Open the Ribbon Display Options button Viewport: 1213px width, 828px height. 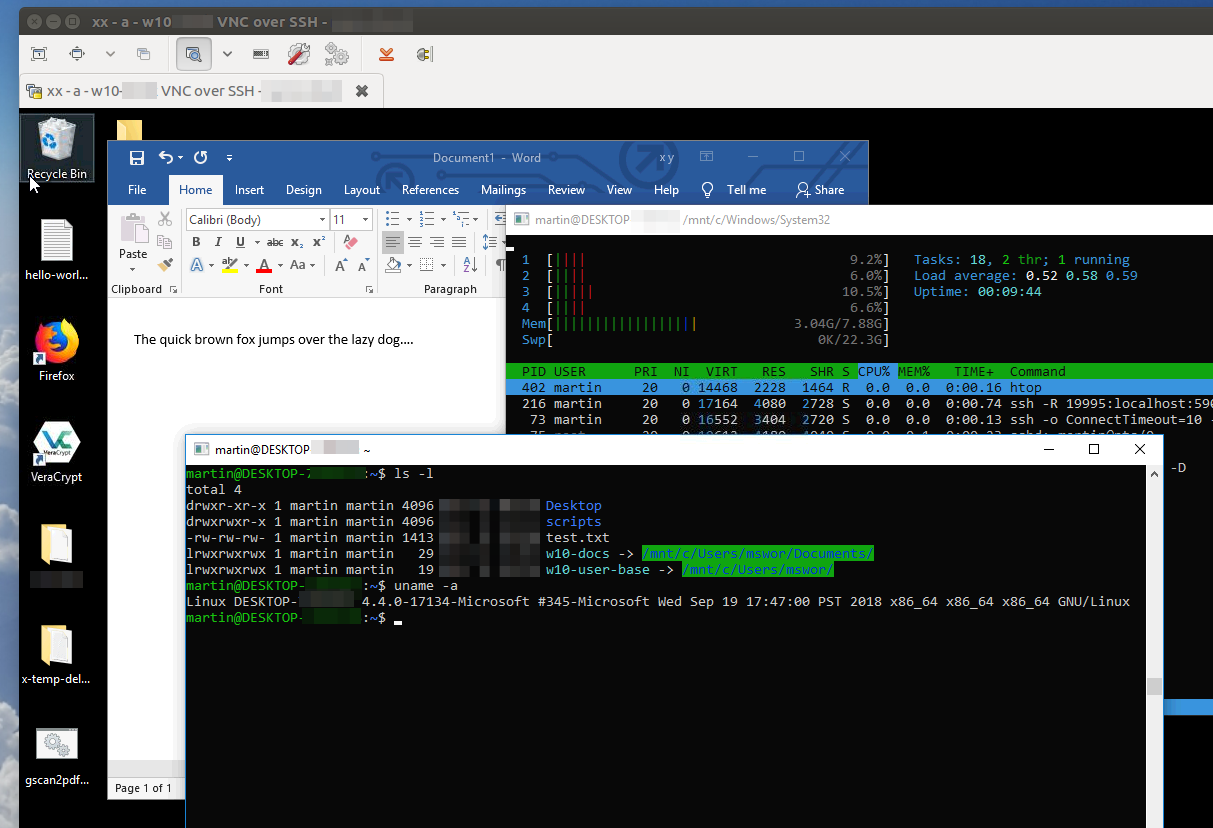click(707, 157)
